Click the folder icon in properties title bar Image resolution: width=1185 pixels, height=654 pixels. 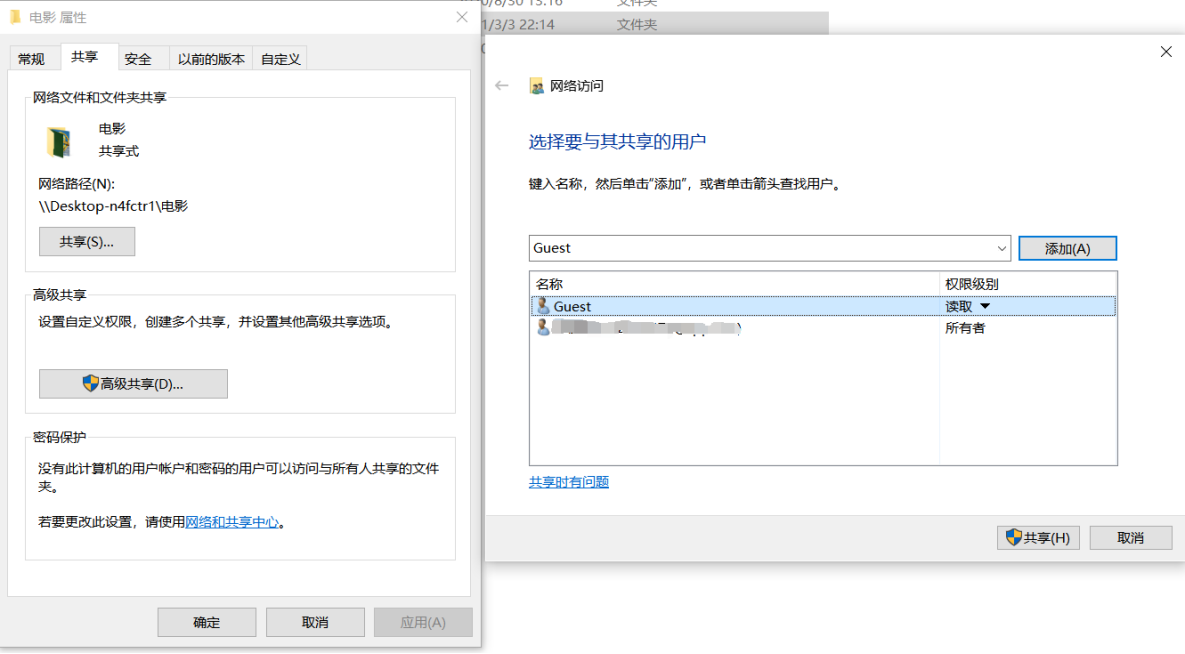click(x=16, y=17)
